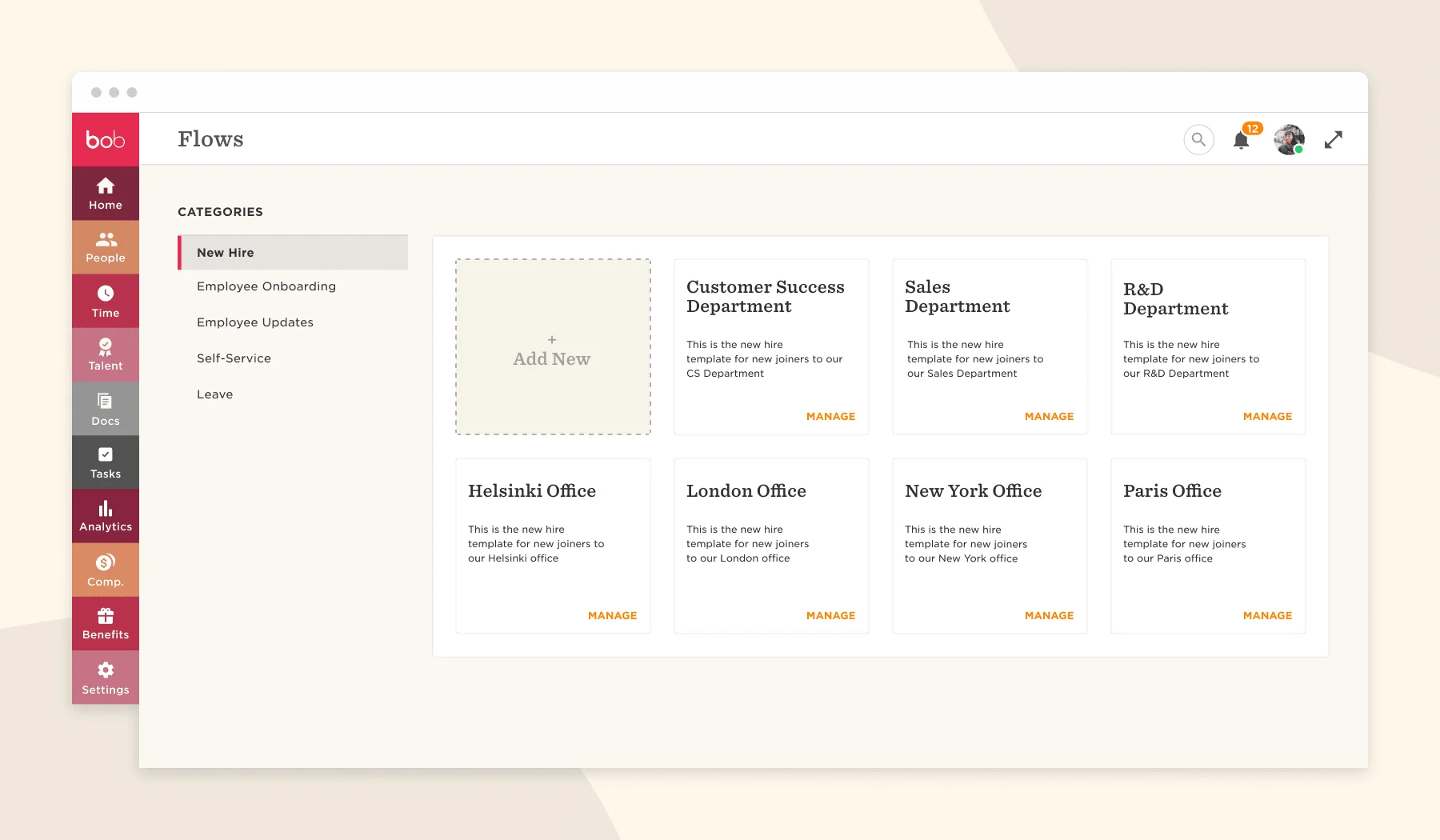Viewport: 1440px width, 840px height.
Task: Go to Benefits in sidebar
Action: (106, 623)
